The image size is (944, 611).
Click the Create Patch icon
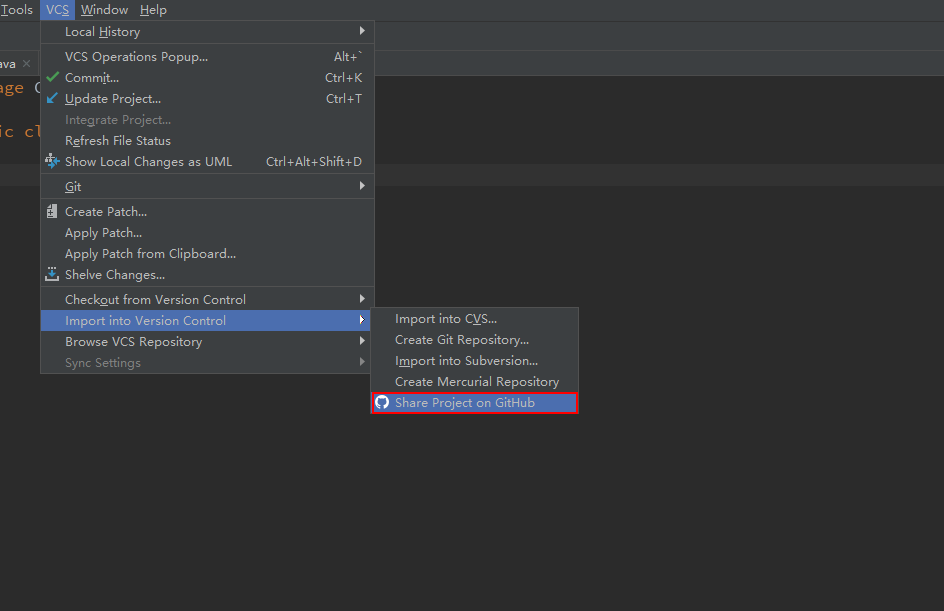(52, 211)
